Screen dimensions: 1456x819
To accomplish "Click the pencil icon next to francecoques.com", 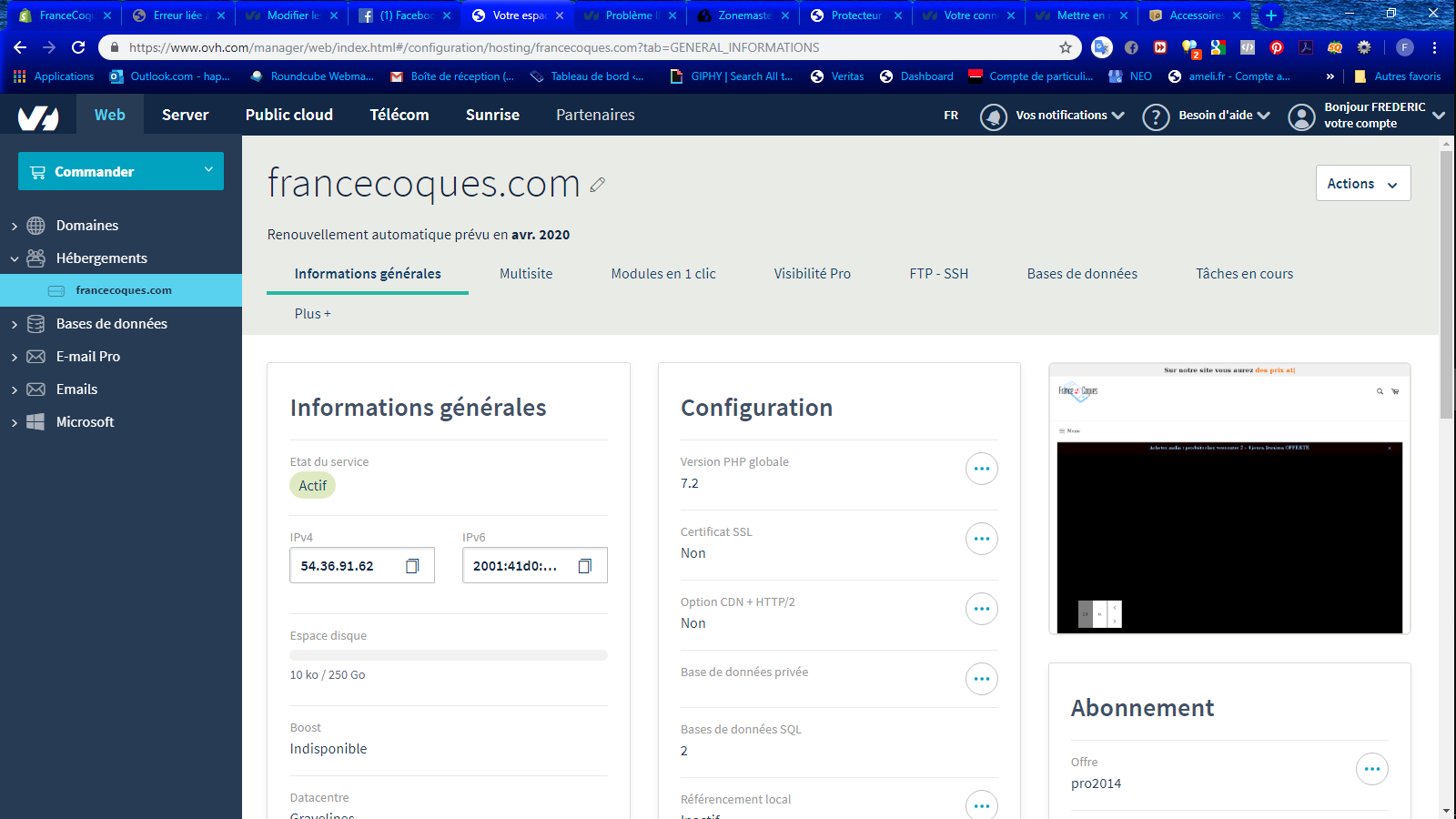I will [597, 185].
